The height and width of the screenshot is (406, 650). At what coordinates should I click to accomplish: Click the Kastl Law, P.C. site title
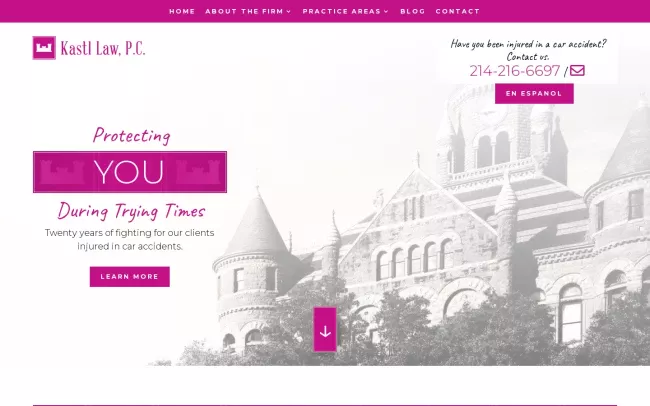click(x=101, y=48)
